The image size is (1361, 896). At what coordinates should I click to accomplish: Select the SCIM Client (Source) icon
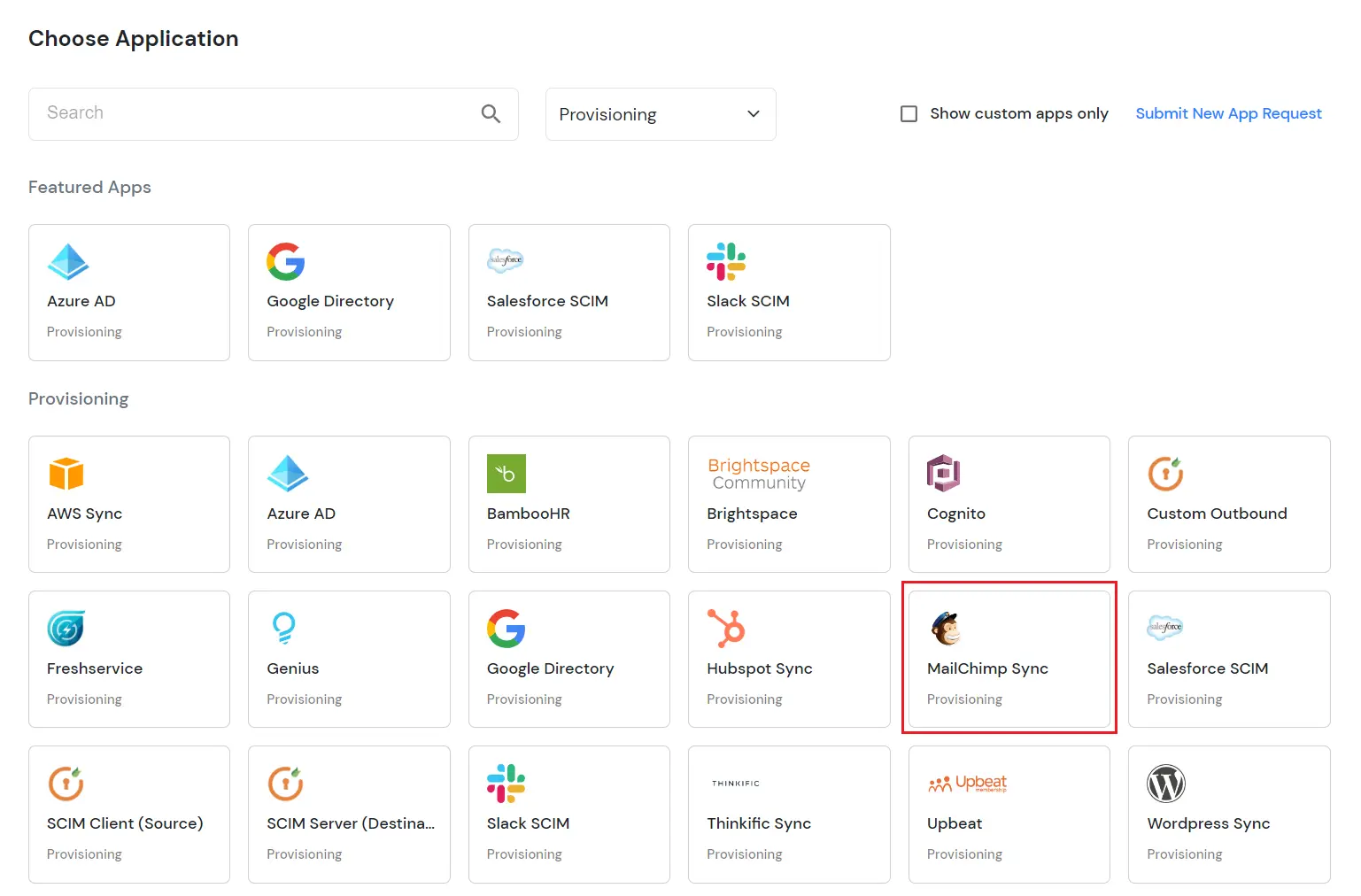[x=66, y=784]
